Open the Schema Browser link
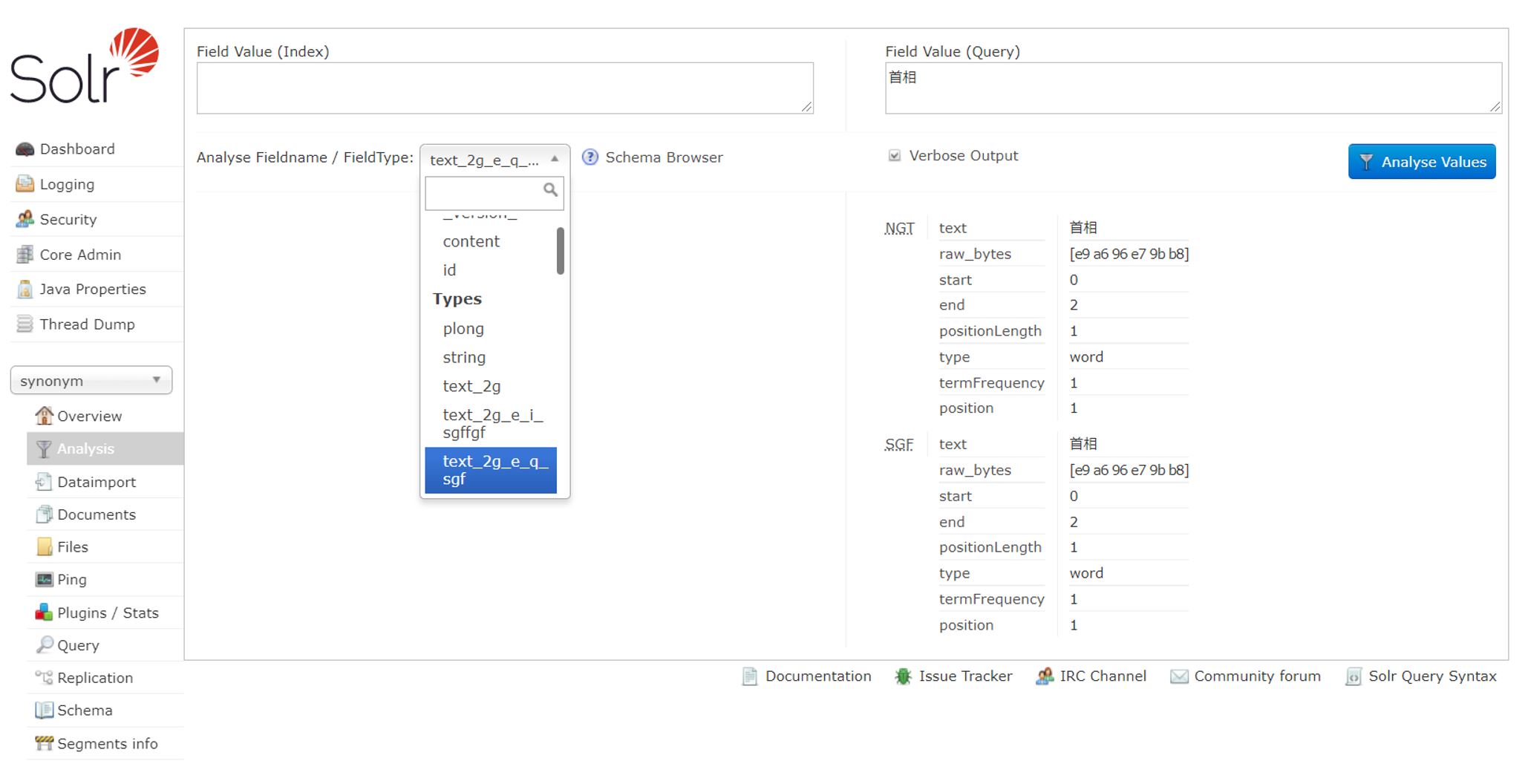The image size is (1528, 784). (x=664, y=157)
